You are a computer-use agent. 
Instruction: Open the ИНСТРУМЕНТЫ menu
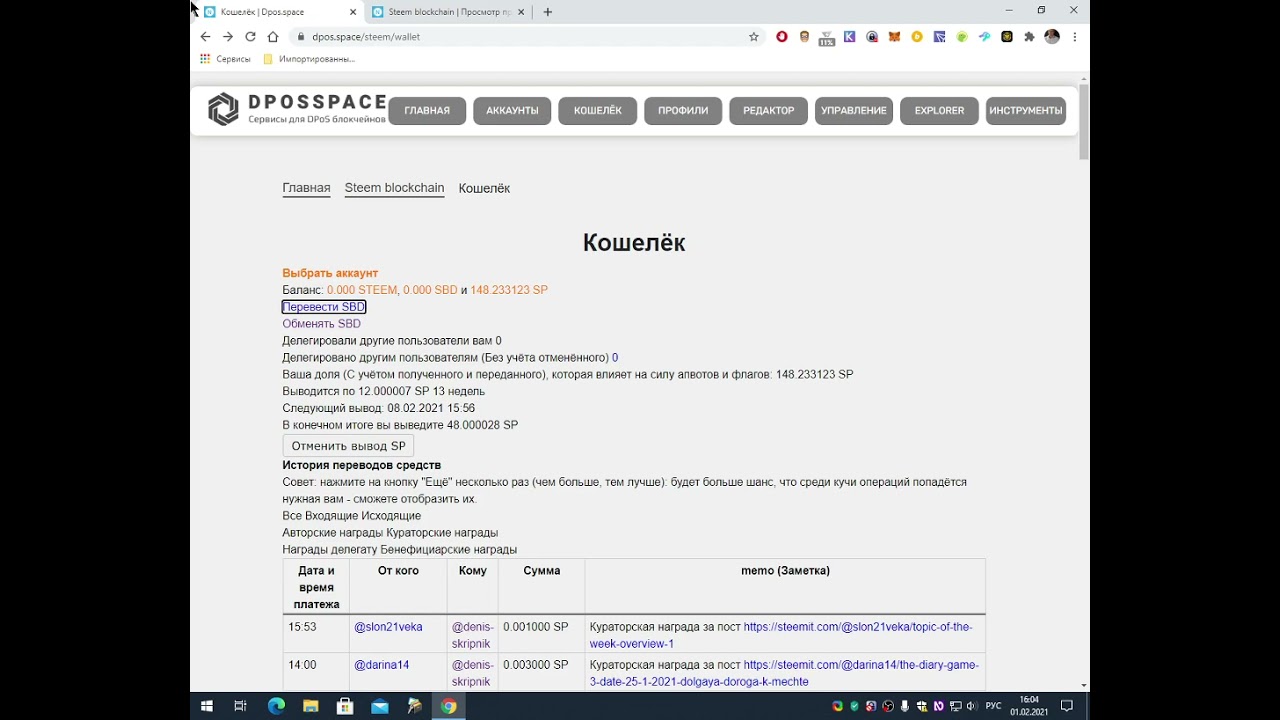point(1025,110)
